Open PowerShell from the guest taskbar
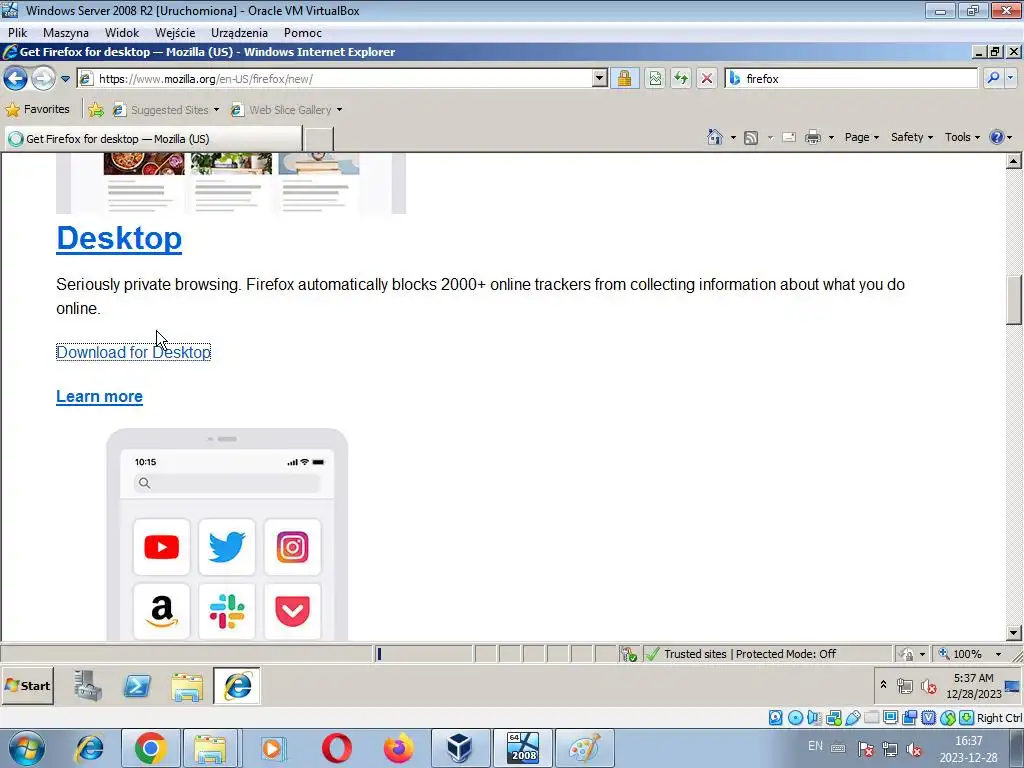This screenshot has width=1024, height=768. click(137, 686)
